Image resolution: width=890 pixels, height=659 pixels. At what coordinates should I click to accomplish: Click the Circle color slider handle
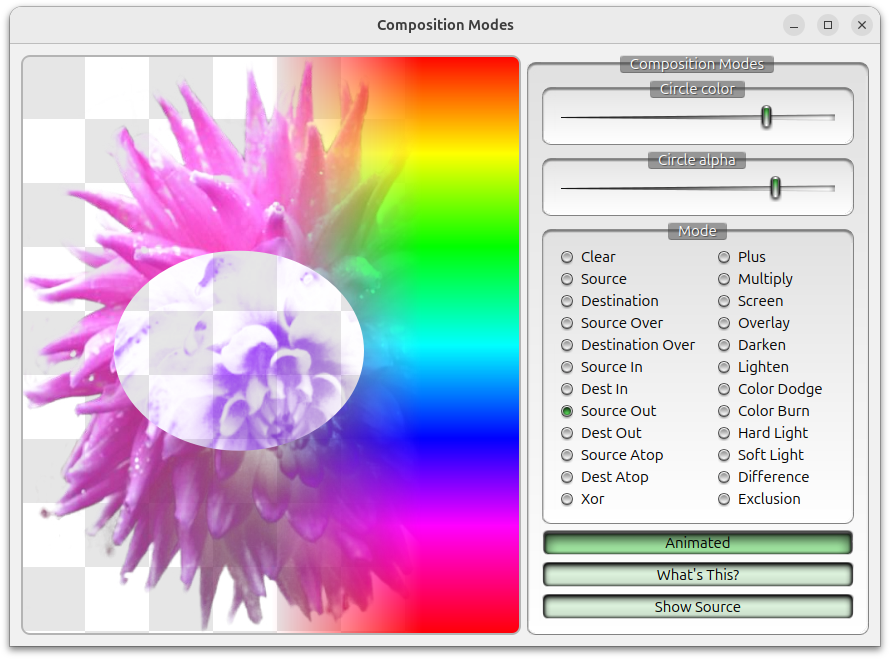point(765,117)
